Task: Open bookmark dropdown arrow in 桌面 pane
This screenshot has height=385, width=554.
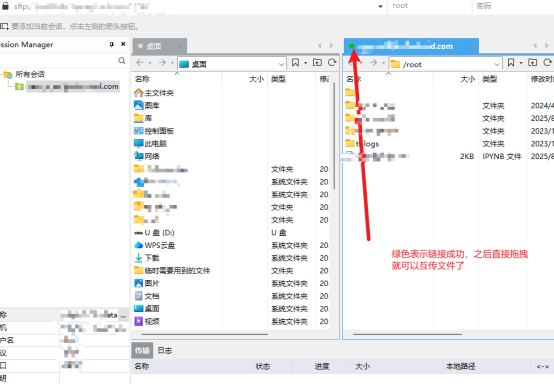Action: [x=306, y=63]
